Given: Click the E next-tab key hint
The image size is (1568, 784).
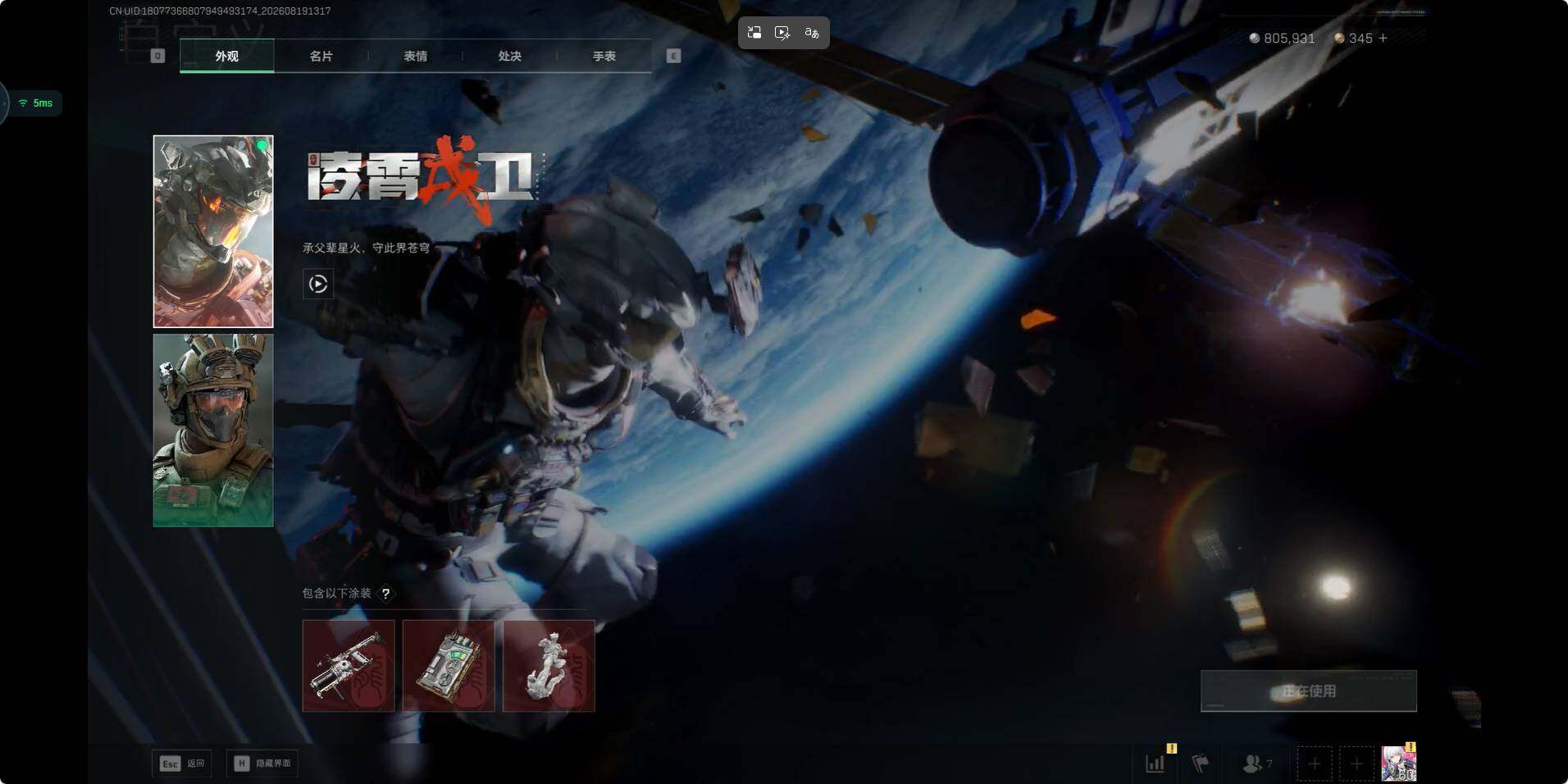Looking at the screenshot, I should coord(673,56).
